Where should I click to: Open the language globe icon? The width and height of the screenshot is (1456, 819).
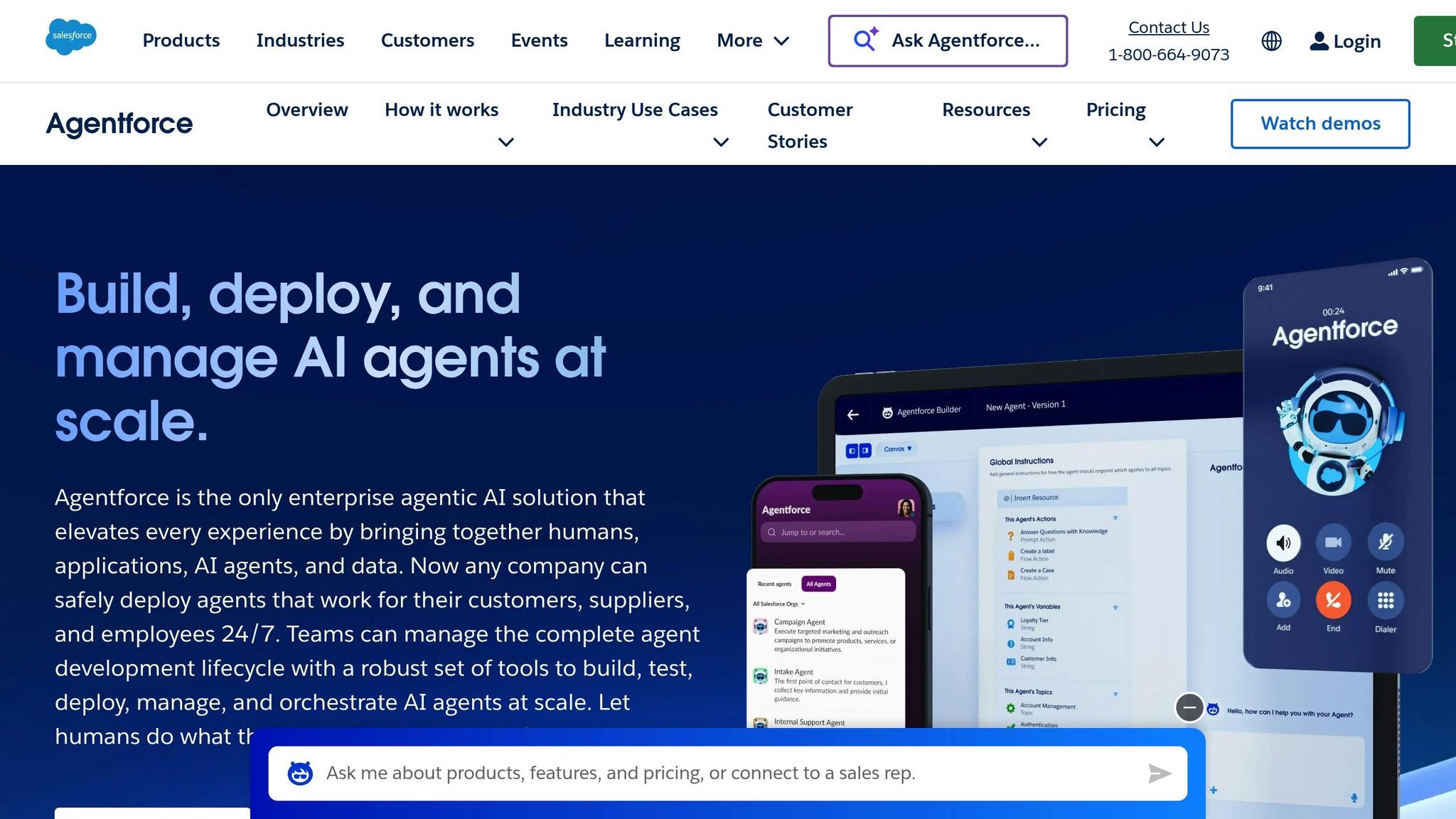coord(1271,41)
